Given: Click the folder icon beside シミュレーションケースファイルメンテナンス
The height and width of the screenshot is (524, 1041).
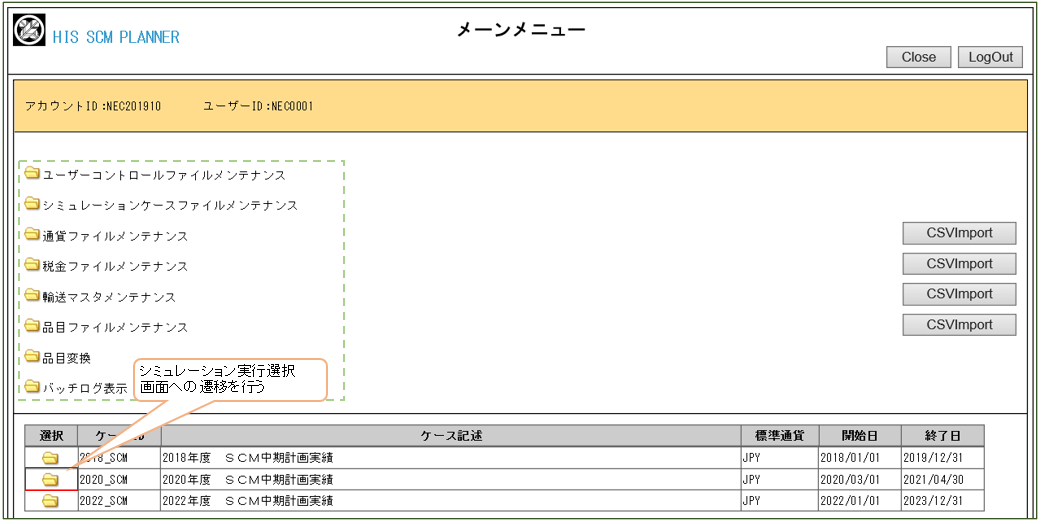Looking at the screenshot, I should (x=32, y=204).
